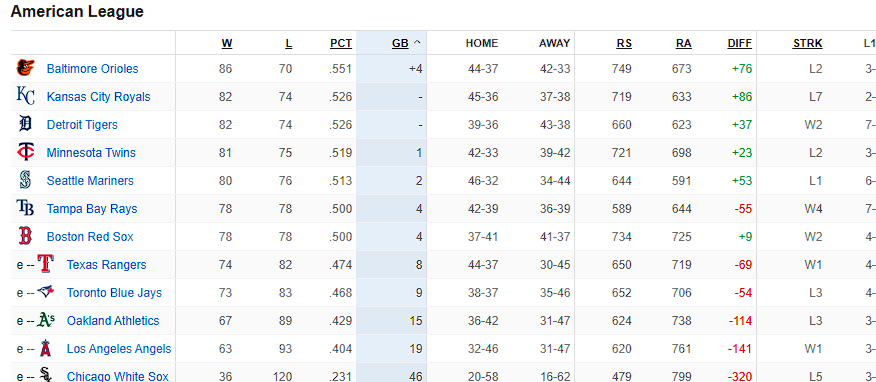This screenshot has width=876, height=382.
Task: Click the Los Angeles Angels logo
Action: (x=46, y=348)
